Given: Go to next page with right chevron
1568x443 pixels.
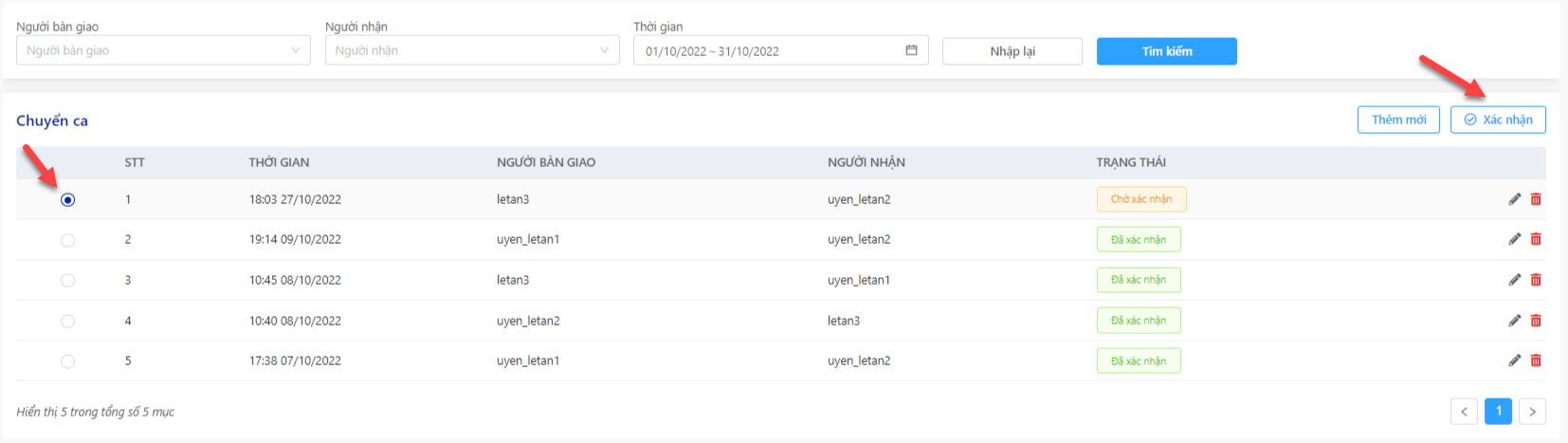Looking at the screenshot, I should pyautogui.click(x=1532, y=411).
